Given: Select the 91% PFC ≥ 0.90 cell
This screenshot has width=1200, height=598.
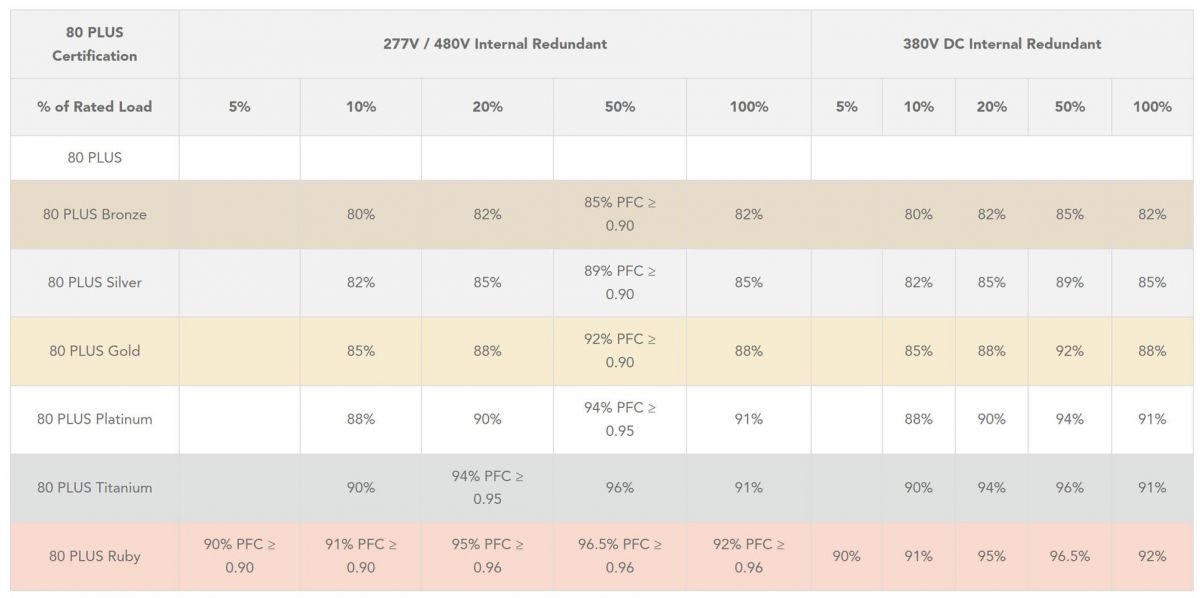Looking at the screenshot, I should tap(361, 556).
